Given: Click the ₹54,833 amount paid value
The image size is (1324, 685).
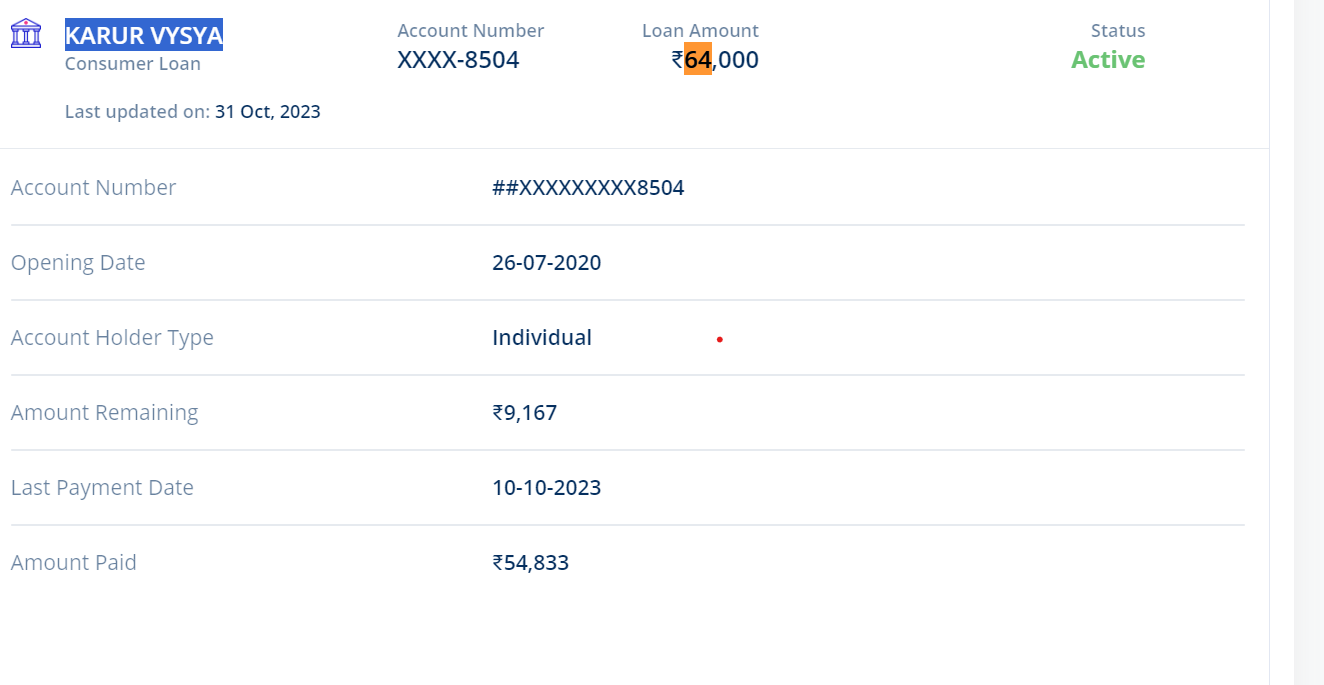Looking at the screenshot, I should coord(530,563).
